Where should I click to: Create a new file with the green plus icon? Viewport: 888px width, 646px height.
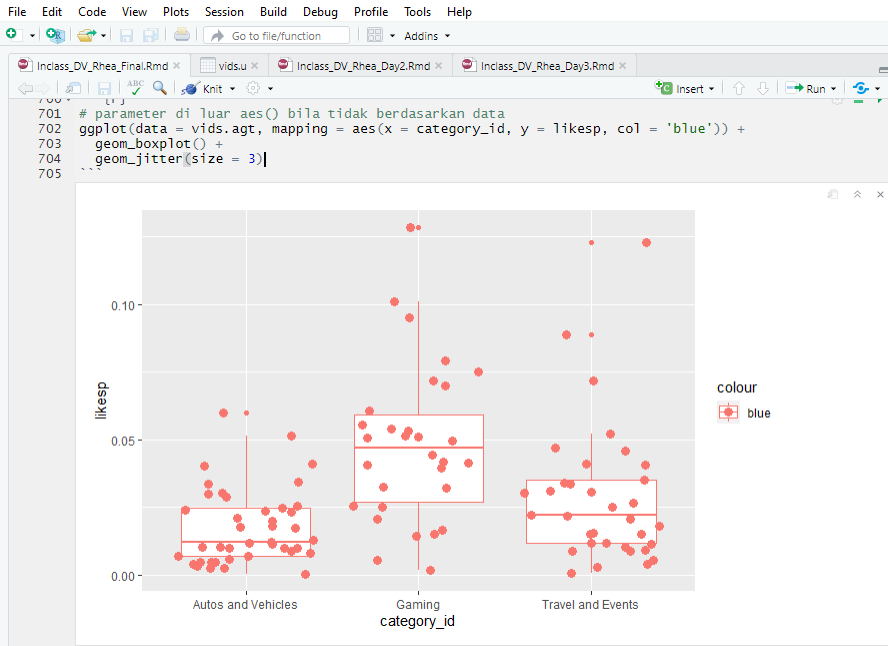[x=14, y=34]
